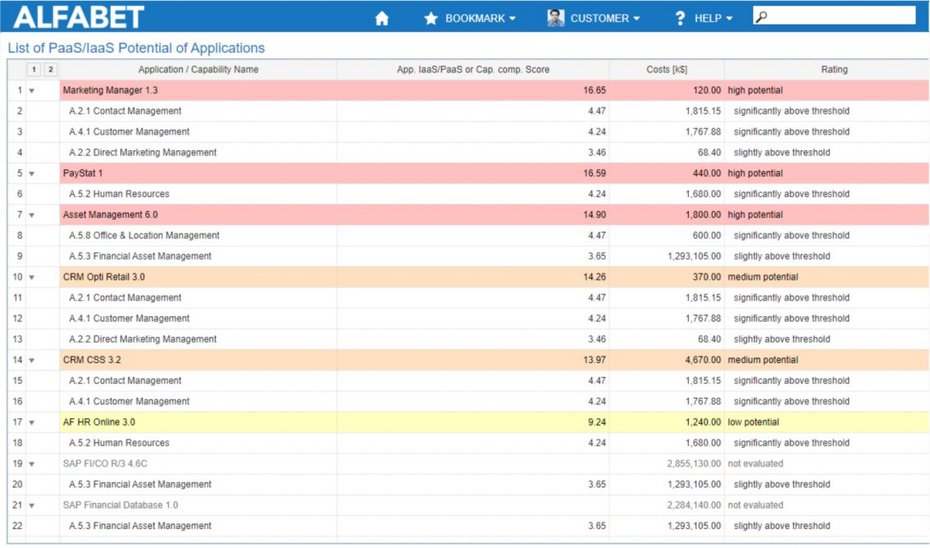Screen dimensions: 930x548
Task: Open the CUSTOMER menu
Action: pyautogui.click(x=605, y=18)
